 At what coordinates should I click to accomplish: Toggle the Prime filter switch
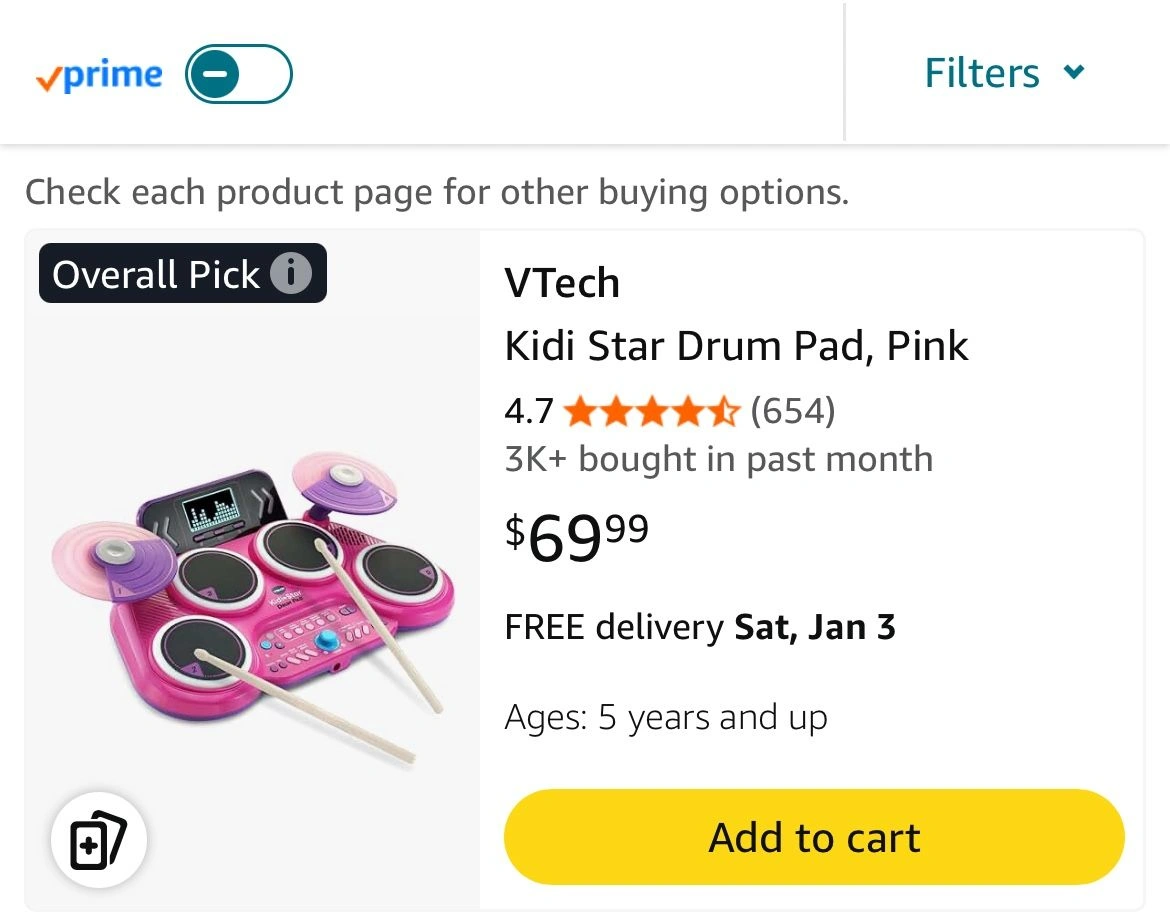239,74
